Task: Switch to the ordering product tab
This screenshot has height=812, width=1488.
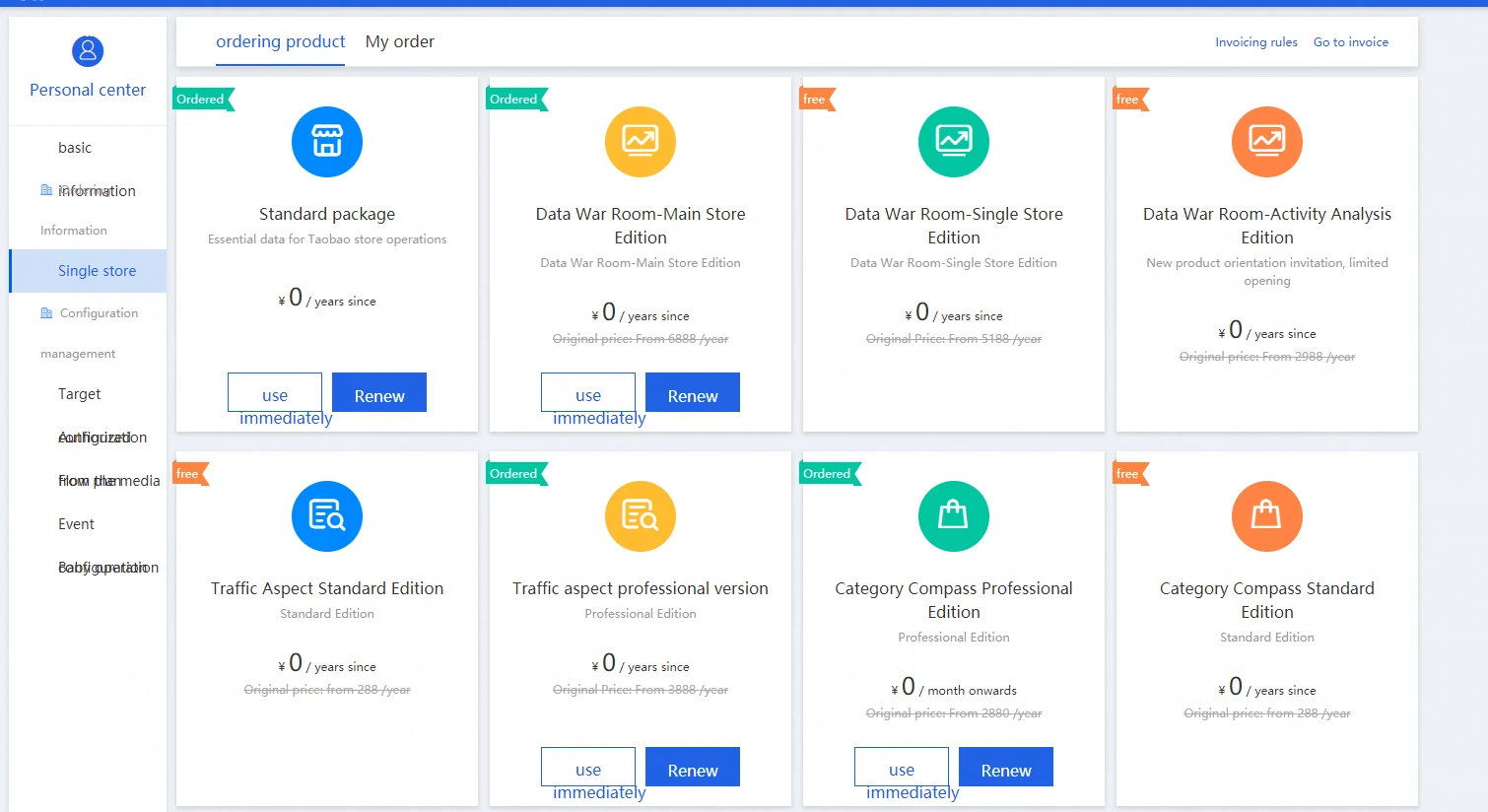Action: coord(280,41)
